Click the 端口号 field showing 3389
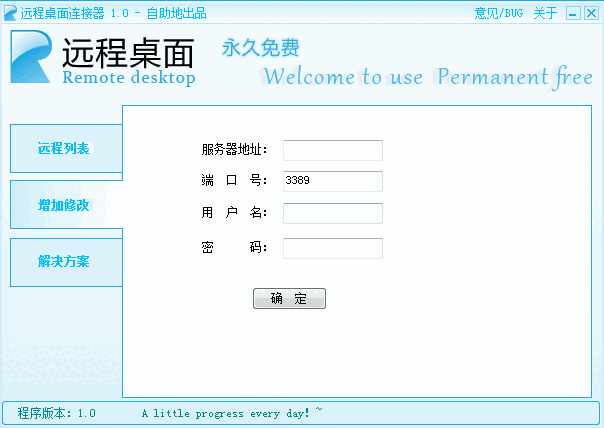This screenshot has height=428, width=604. click(x=333, y=181)
